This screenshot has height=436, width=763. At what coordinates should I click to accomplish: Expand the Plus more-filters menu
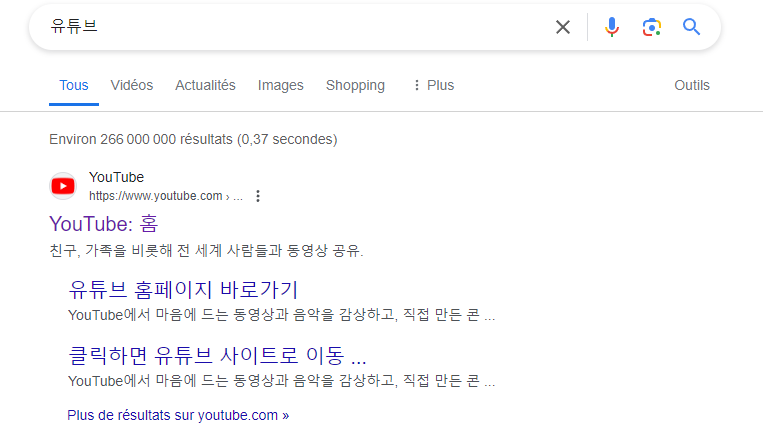point(434,85)
